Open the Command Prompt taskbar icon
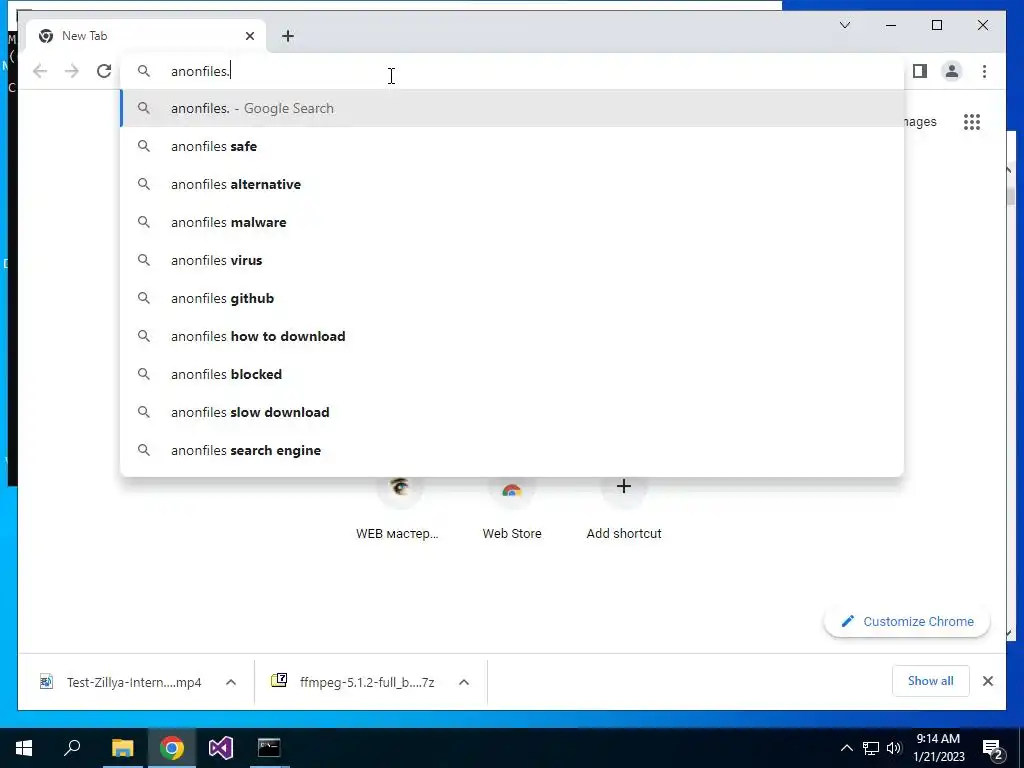This screenshot has width=1024, height=768. coord(269,748)
